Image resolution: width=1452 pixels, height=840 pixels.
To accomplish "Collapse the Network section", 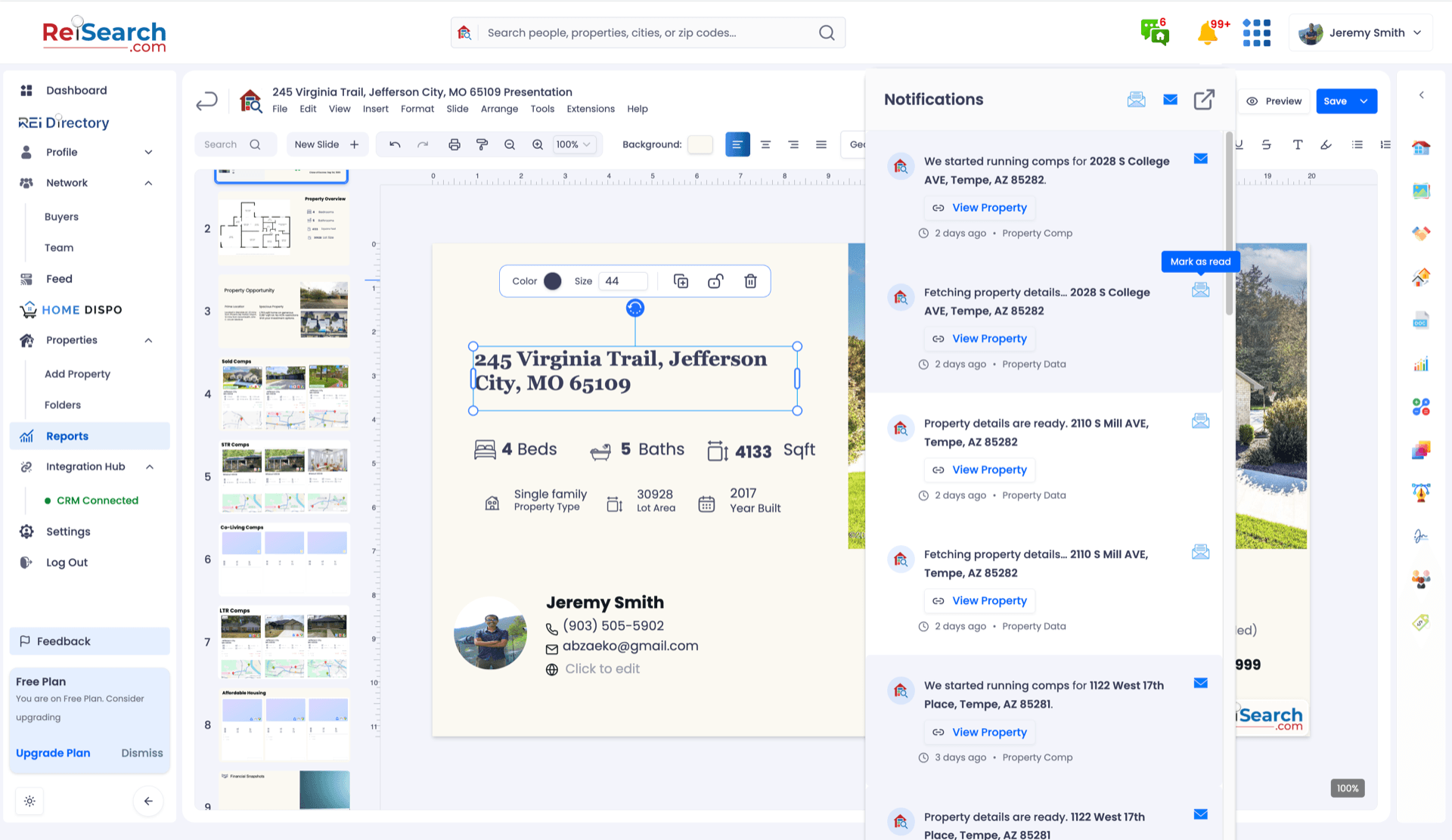I will [148, 183].
